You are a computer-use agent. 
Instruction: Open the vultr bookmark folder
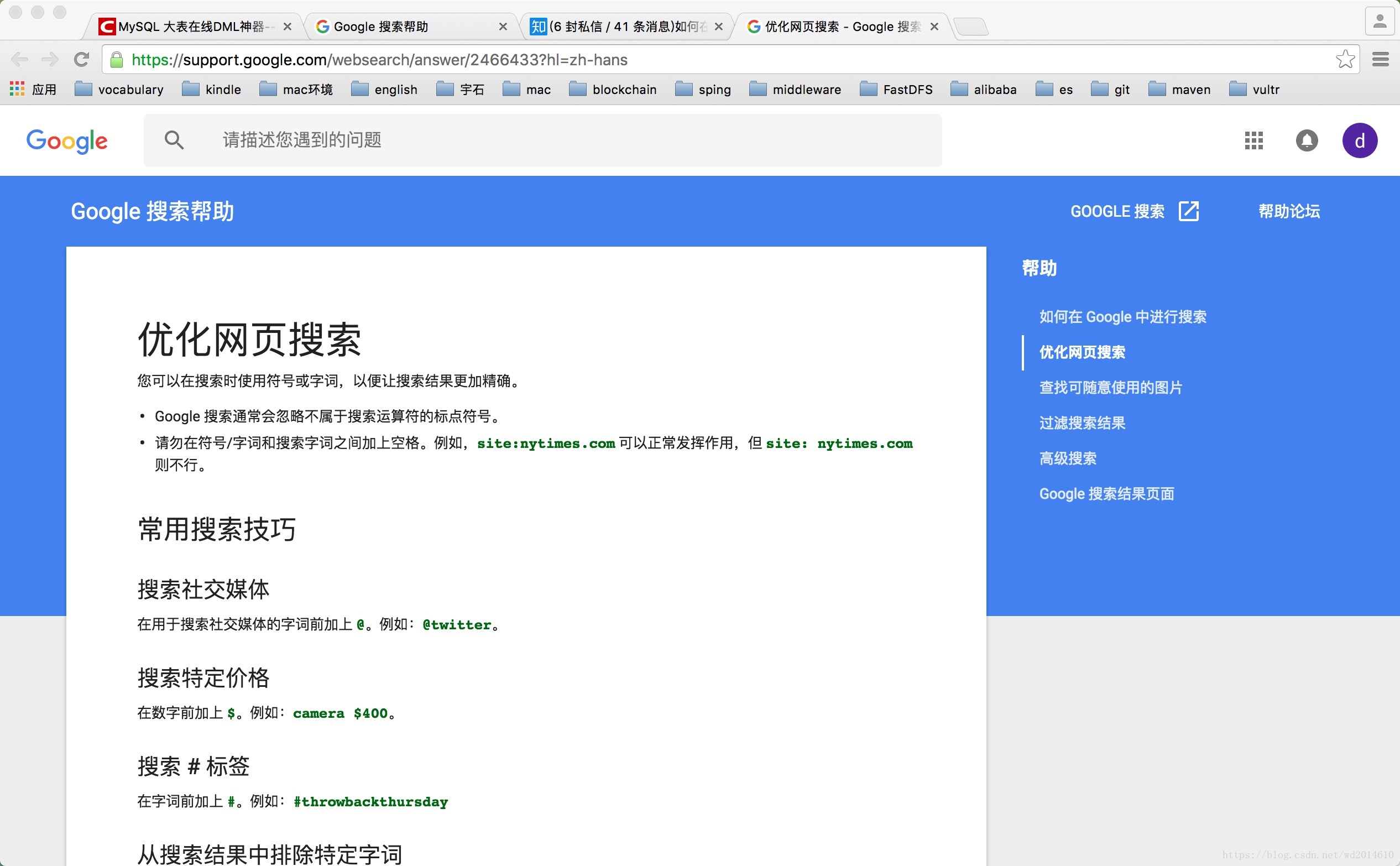tap(1254, 90)
